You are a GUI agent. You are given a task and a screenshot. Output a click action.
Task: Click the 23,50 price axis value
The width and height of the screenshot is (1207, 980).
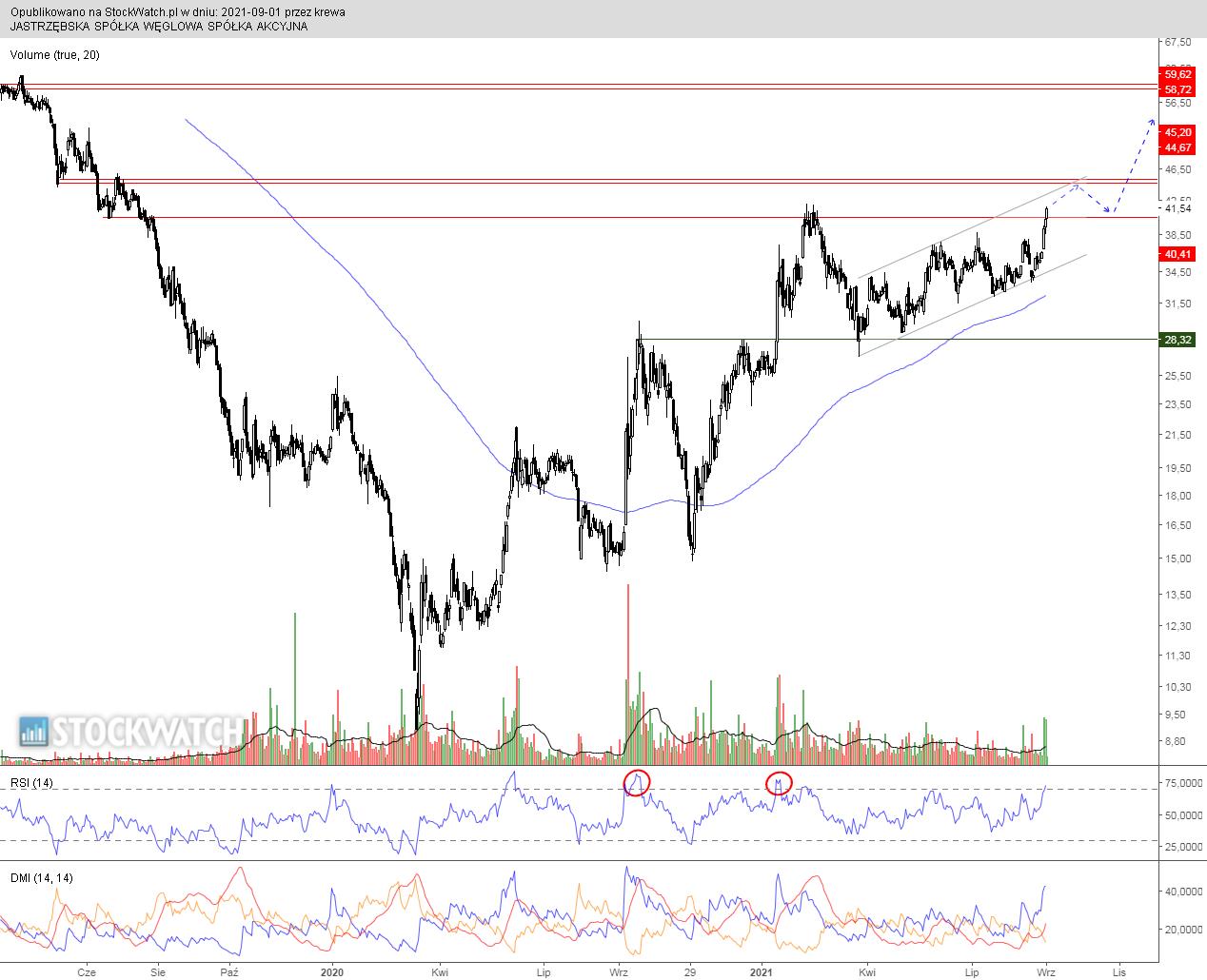(1177, 404)
